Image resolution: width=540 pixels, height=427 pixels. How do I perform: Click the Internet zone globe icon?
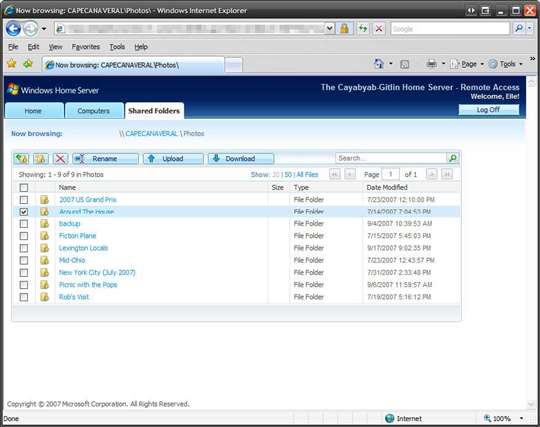coord(390,418)
